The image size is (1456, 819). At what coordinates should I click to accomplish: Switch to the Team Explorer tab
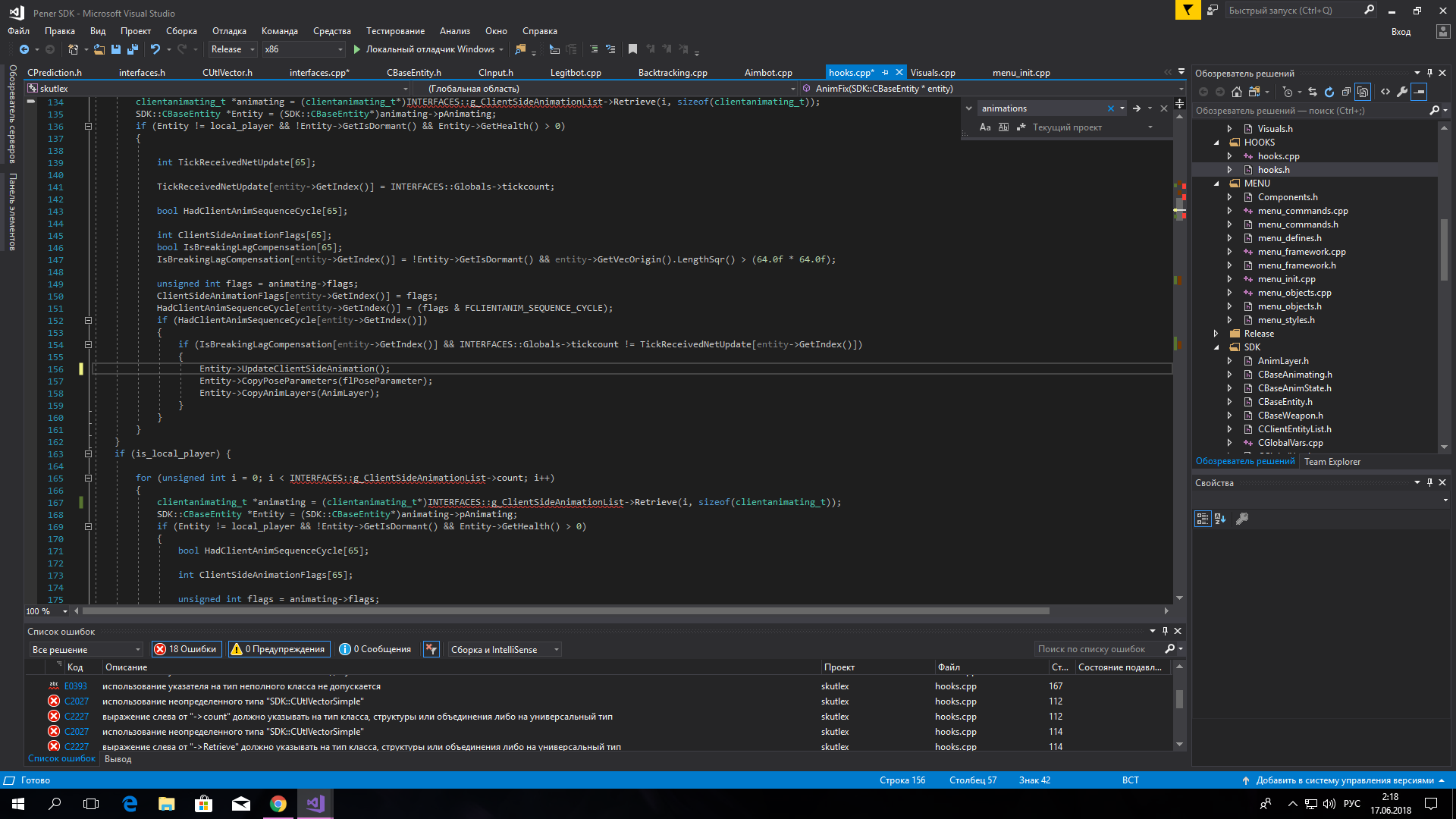pos(1332,462)
